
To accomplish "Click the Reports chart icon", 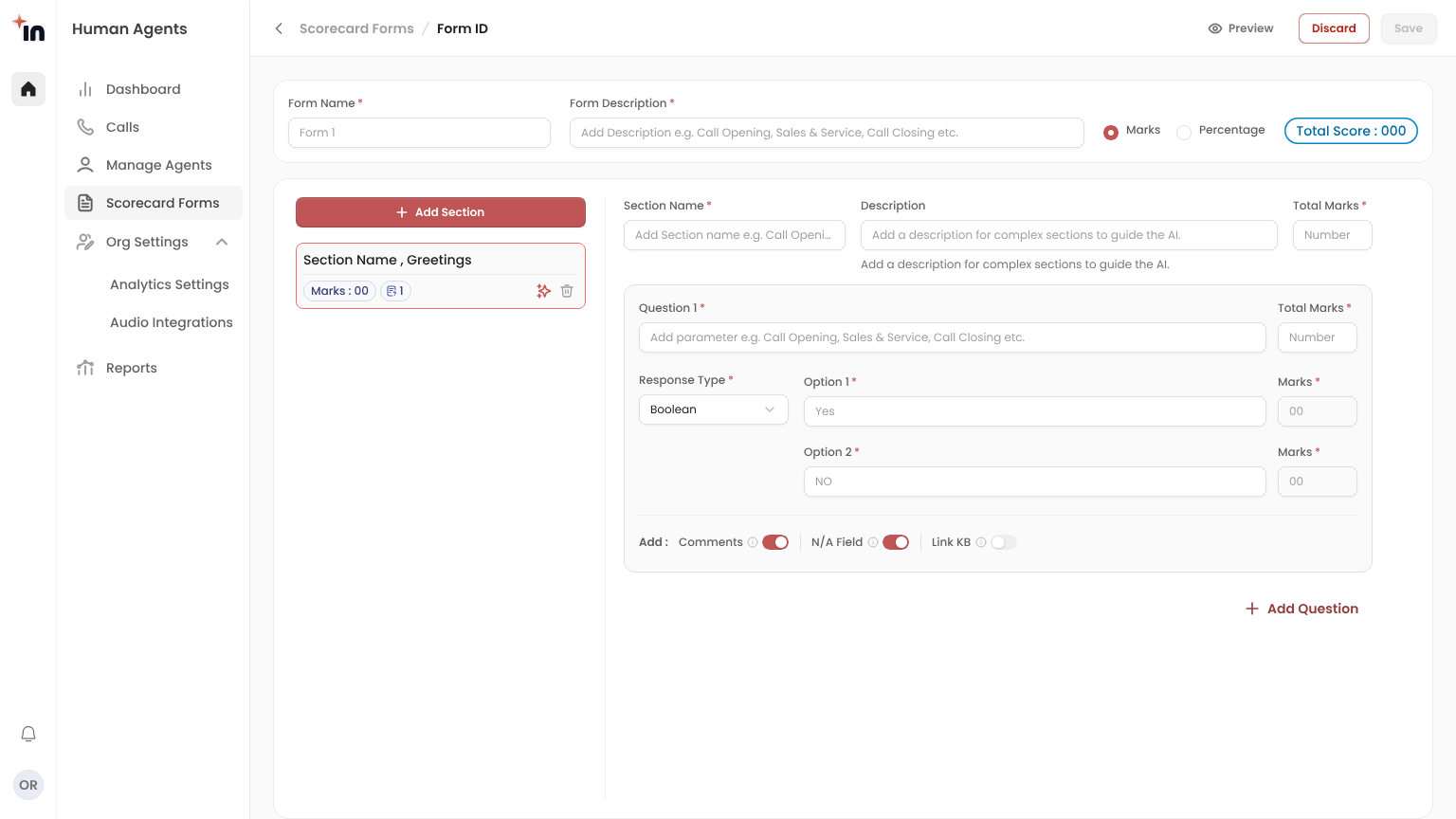I will 85,368.
